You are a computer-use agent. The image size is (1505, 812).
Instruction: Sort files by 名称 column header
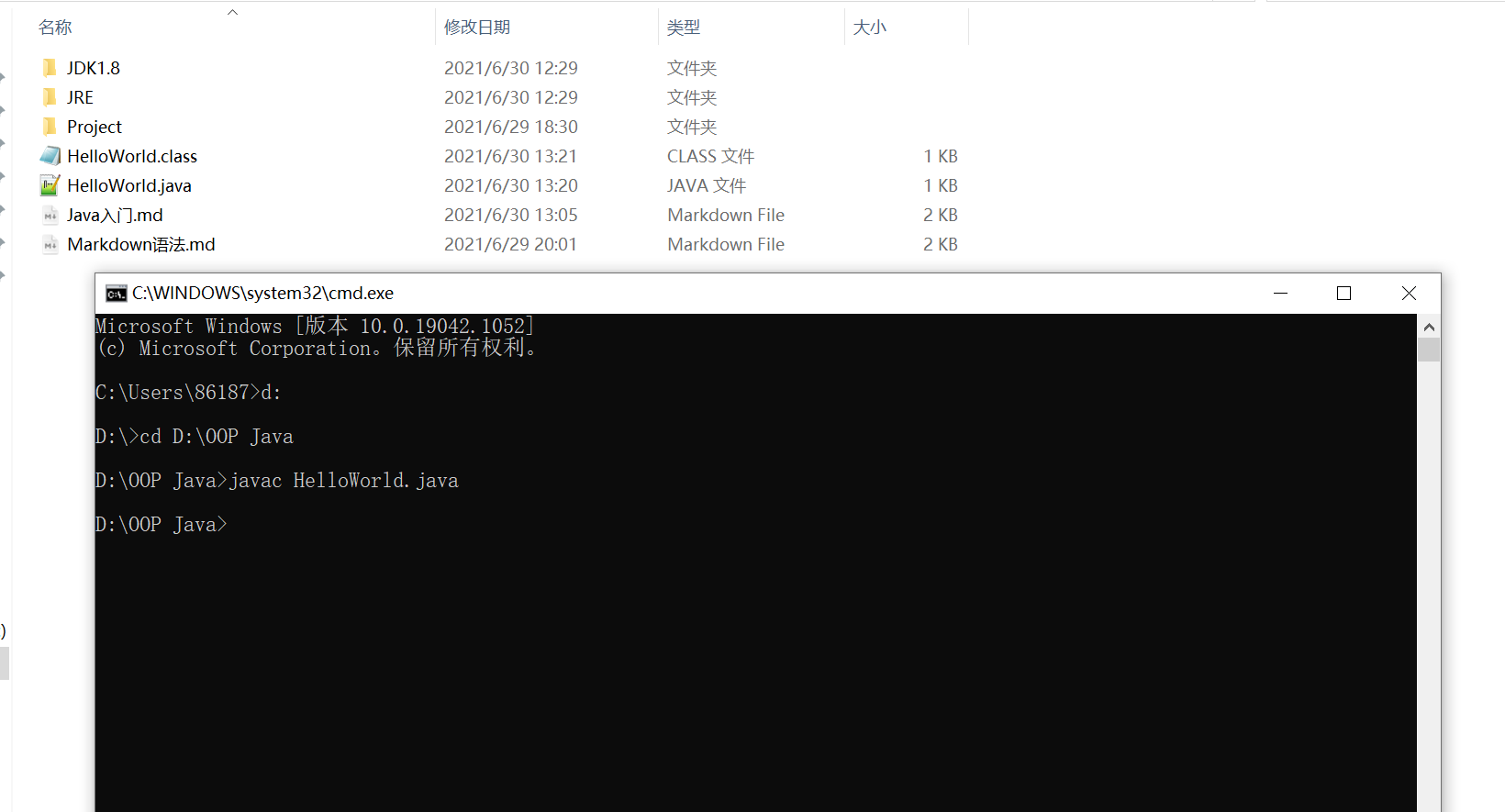(55, 28)
